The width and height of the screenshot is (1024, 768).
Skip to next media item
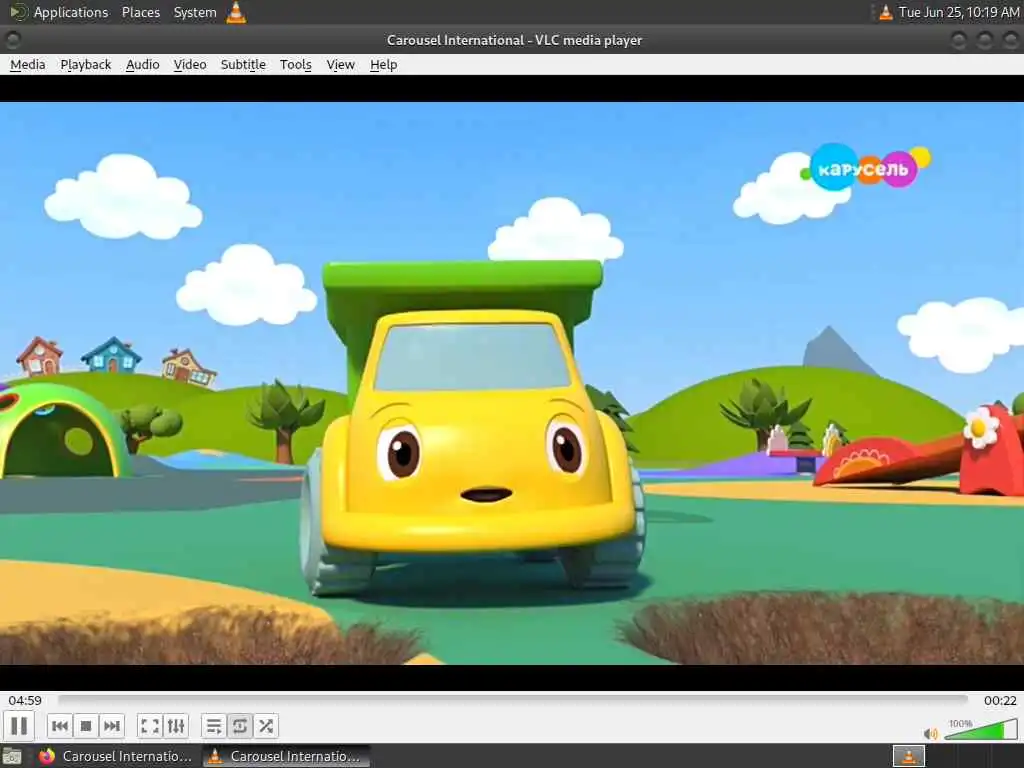[x=112, y=726]
